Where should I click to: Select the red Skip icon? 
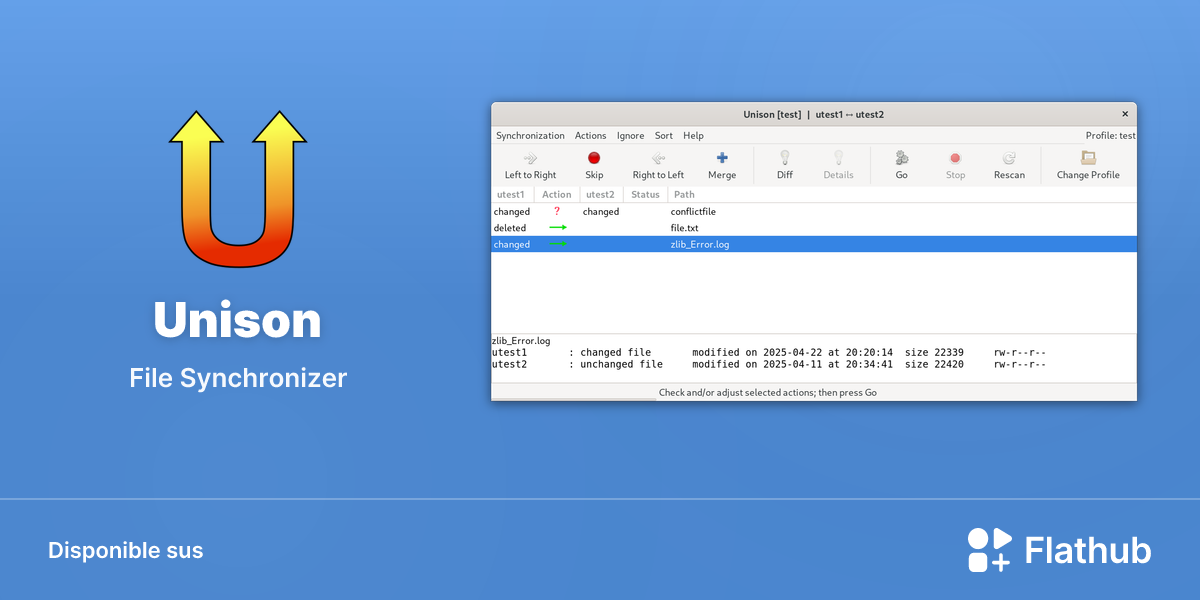pyautogui.click(x=594, y=158)
